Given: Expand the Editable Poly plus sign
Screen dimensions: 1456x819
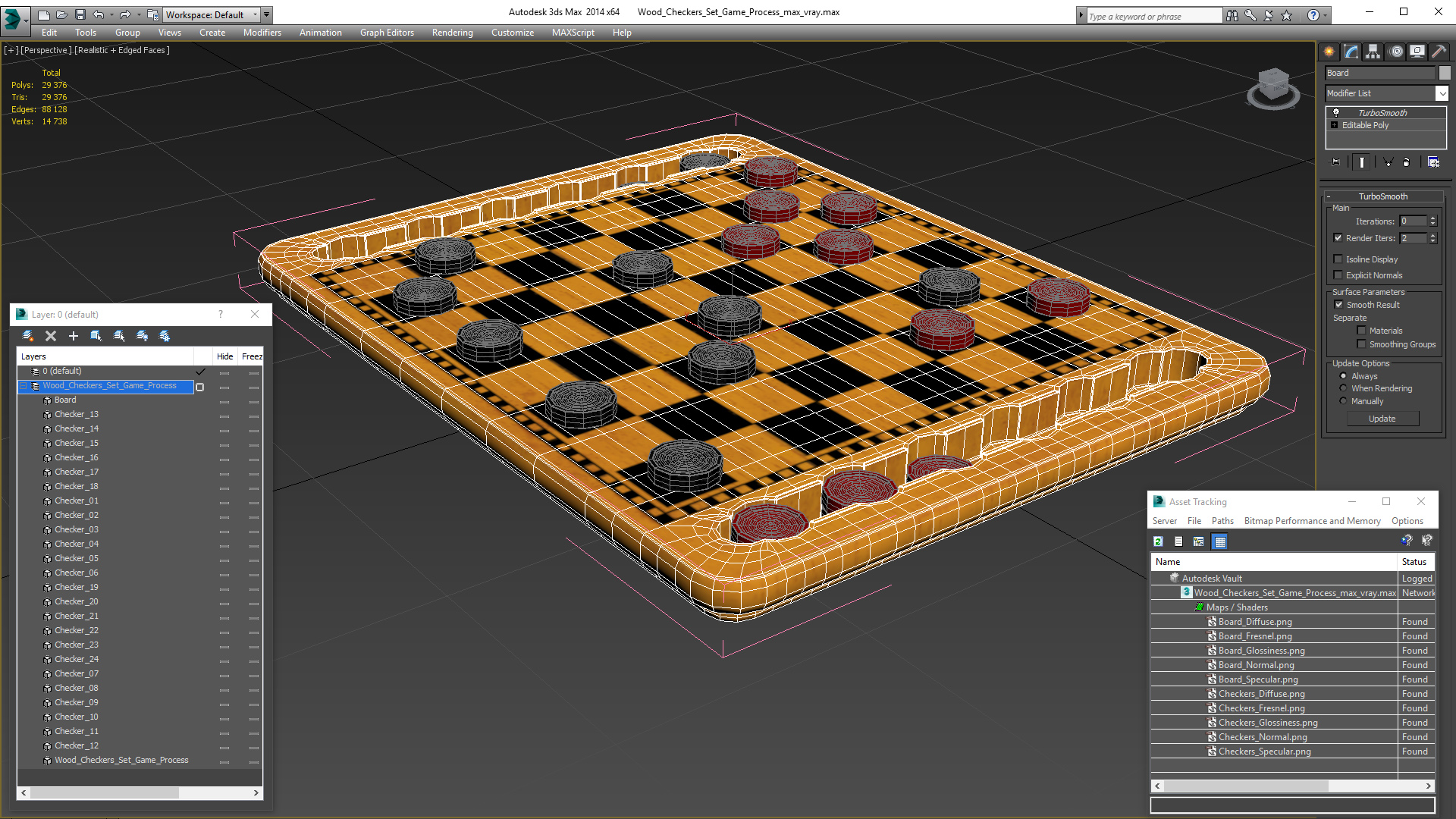Looking at the screenshot, I should click(1335, 125).
